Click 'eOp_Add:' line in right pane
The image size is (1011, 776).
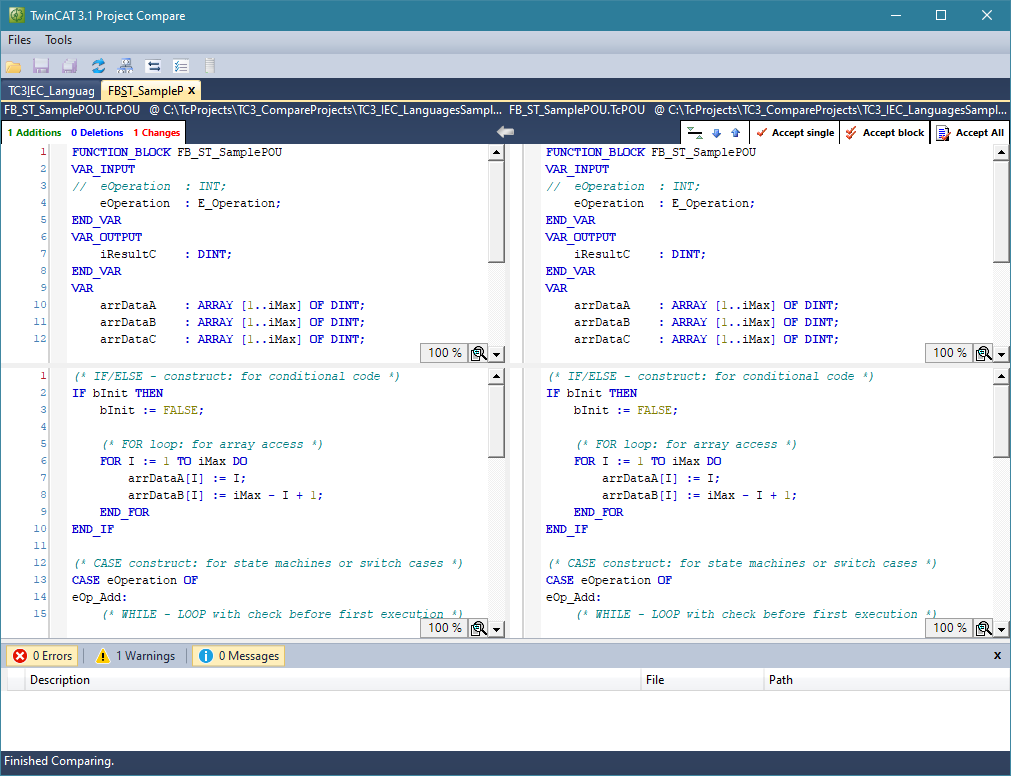pyautogui.click(x=573, y=597)
